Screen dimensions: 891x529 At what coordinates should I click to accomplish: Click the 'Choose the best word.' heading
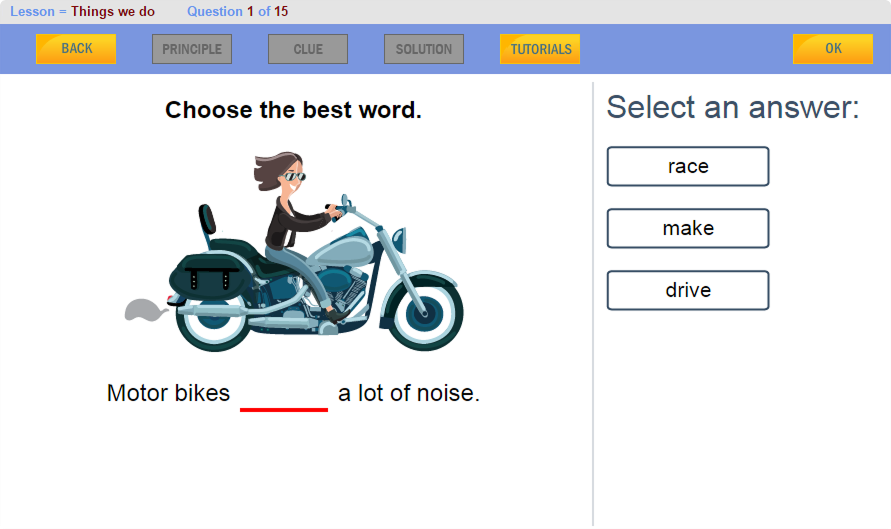point(293,110)
